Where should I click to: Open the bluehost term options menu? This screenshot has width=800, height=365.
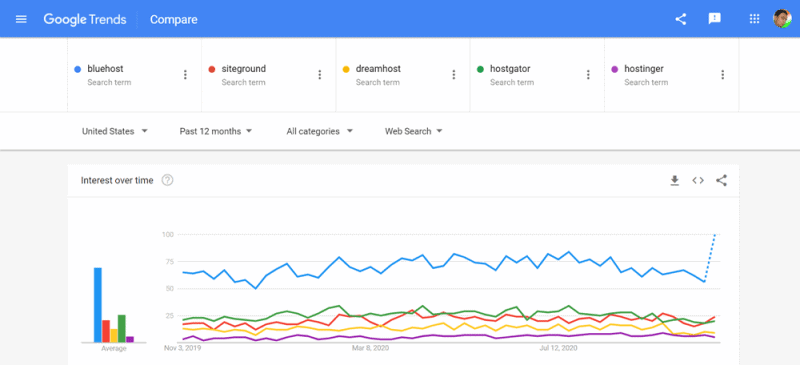coord(185,75)
